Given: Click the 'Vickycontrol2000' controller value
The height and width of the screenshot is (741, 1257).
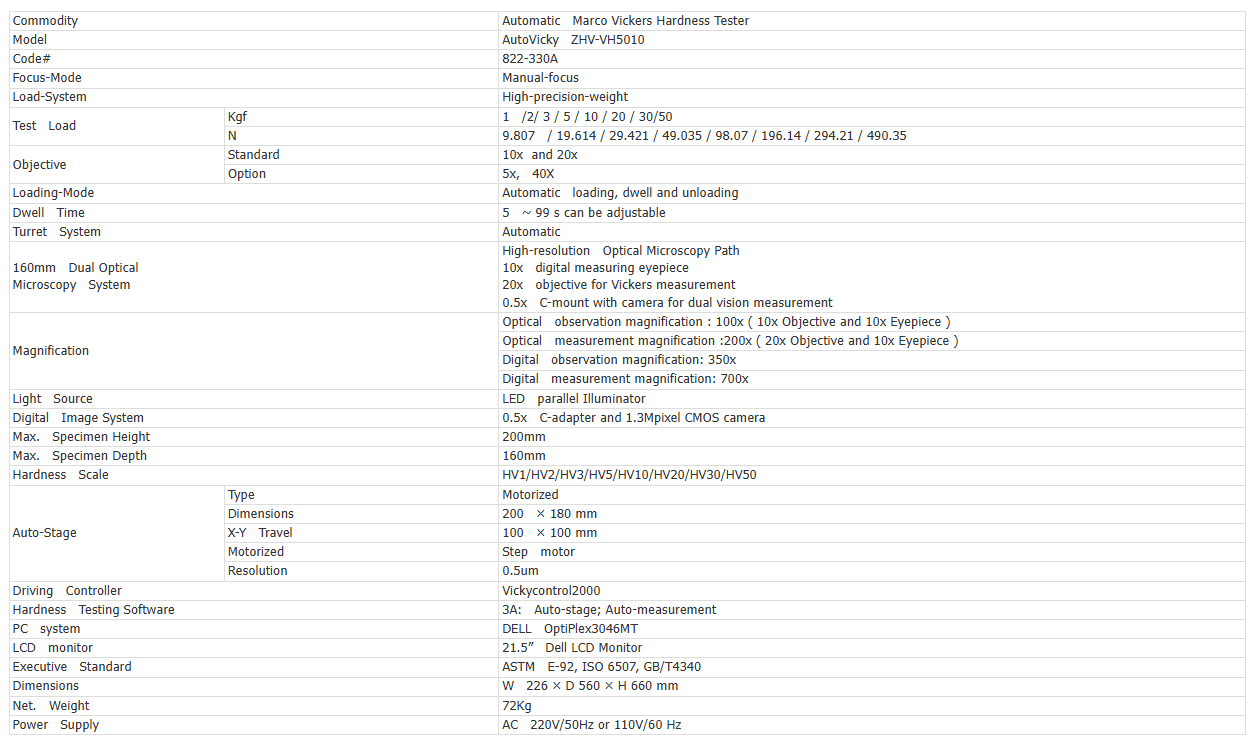Looking at the screenshot, I should pyautogui.click(x=551, y=591).
